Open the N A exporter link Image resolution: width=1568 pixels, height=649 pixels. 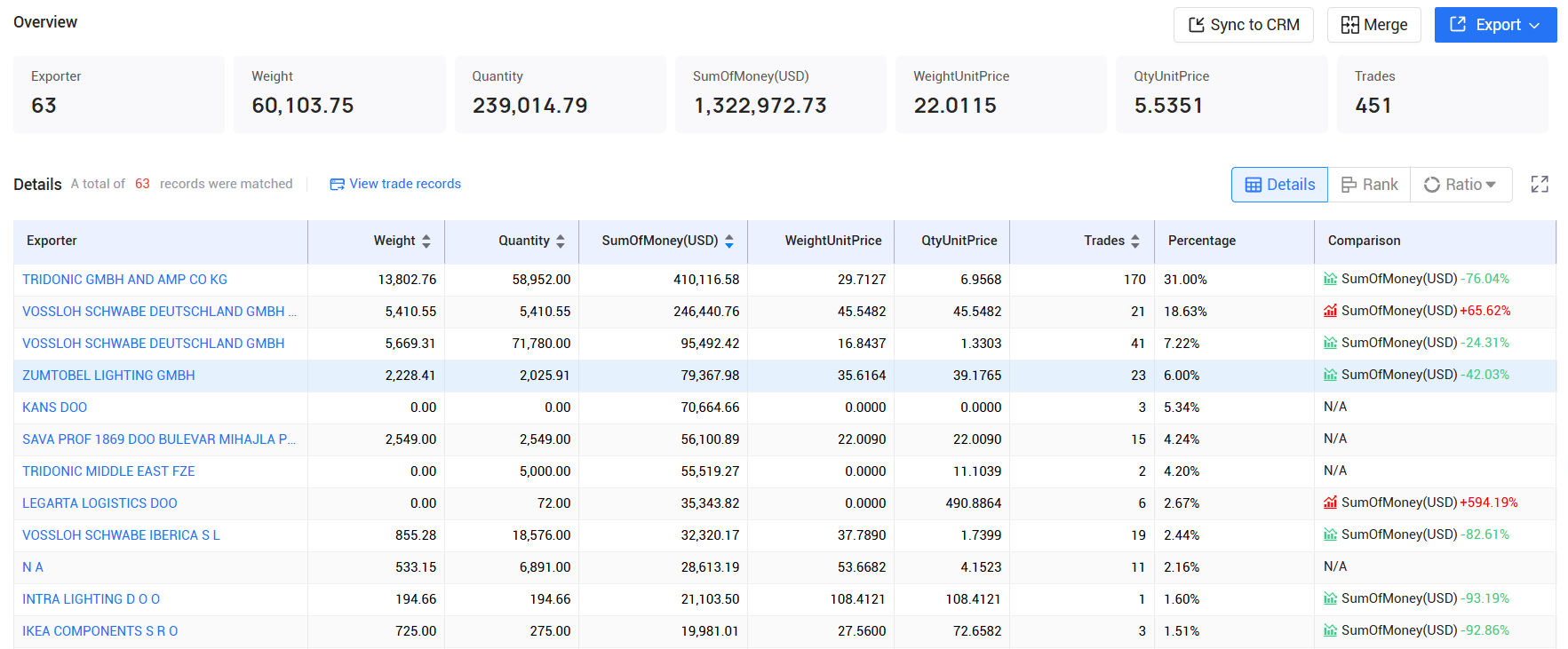click(x=33, y=567)
